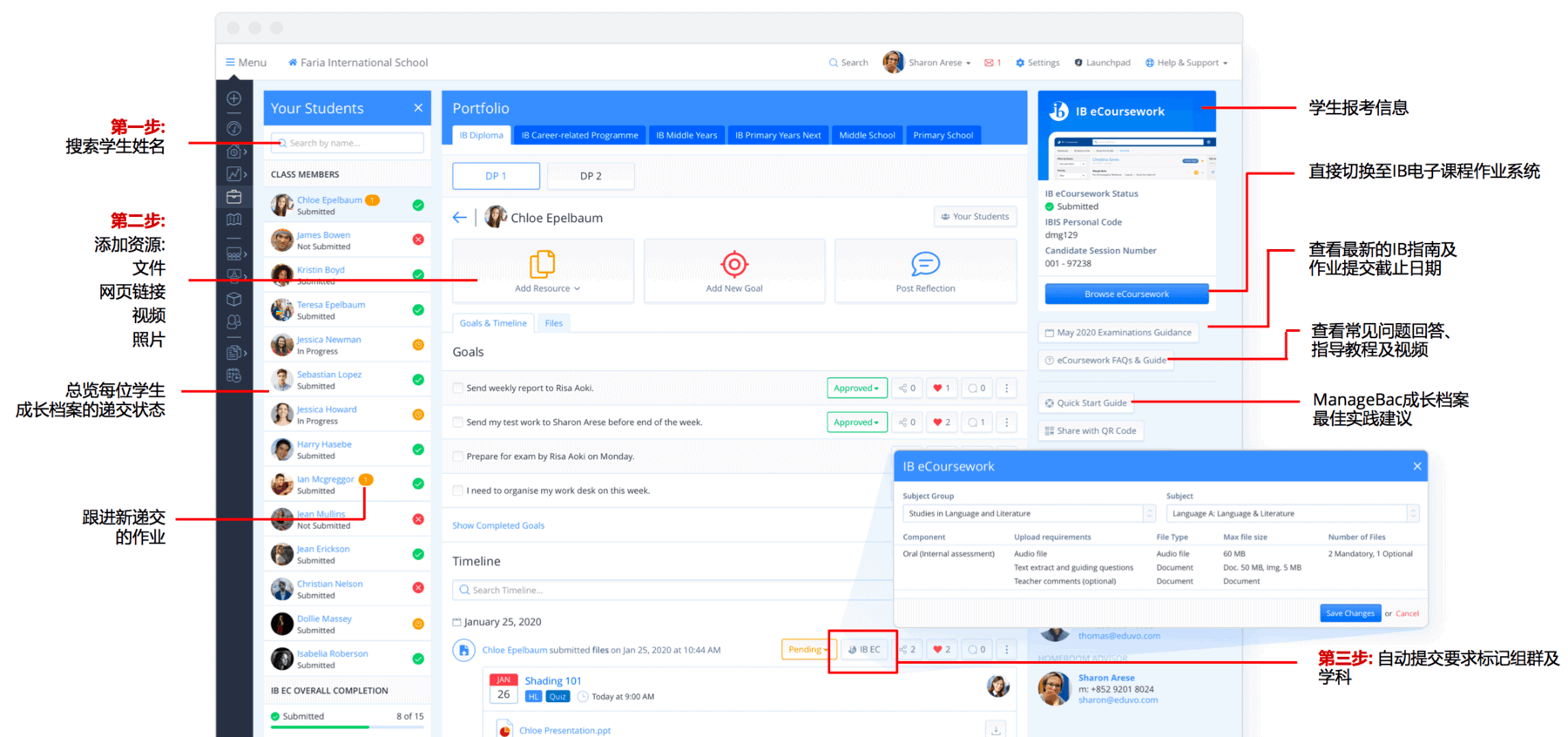Select the DP 1 button
Viewport: 1568px width, 737px height.
(496, 176)
